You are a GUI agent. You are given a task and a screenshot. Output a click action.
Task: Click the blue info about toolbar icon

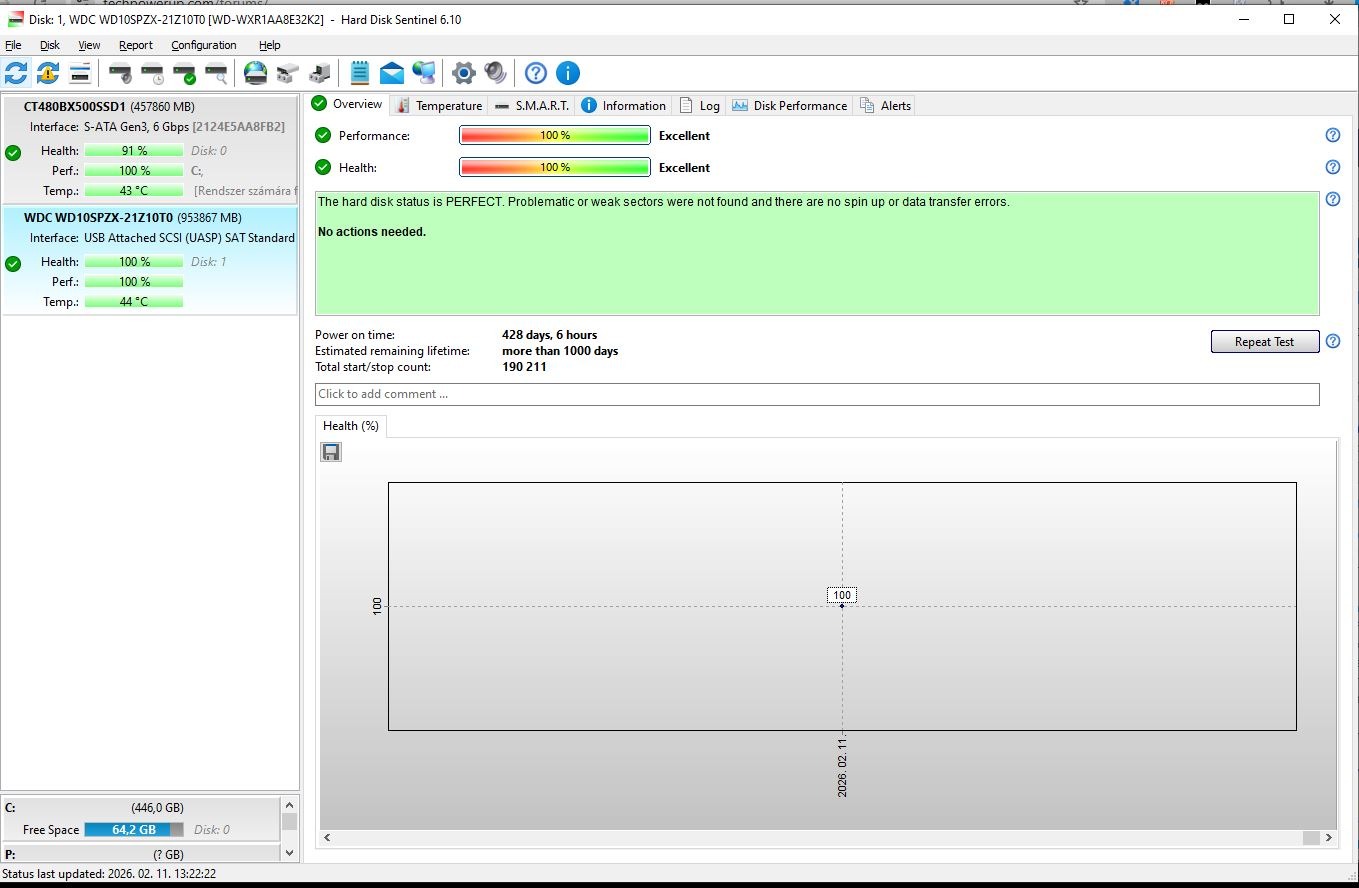click(x=568, y=73)
